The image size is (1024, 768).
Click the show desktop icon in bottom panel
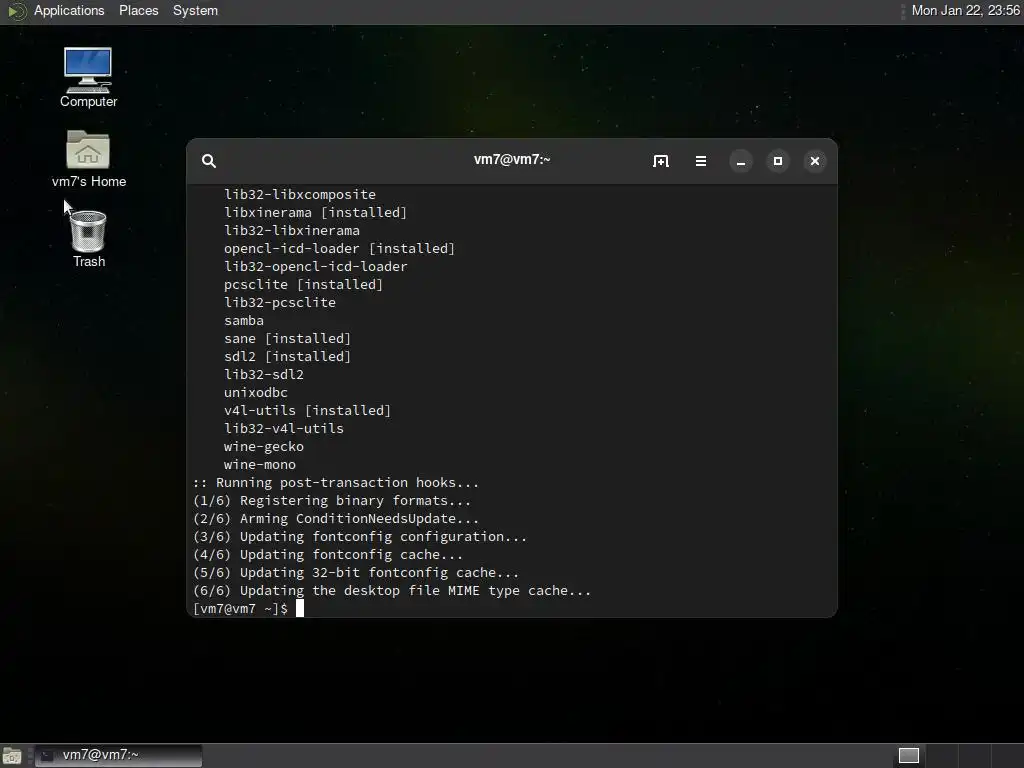12,756
